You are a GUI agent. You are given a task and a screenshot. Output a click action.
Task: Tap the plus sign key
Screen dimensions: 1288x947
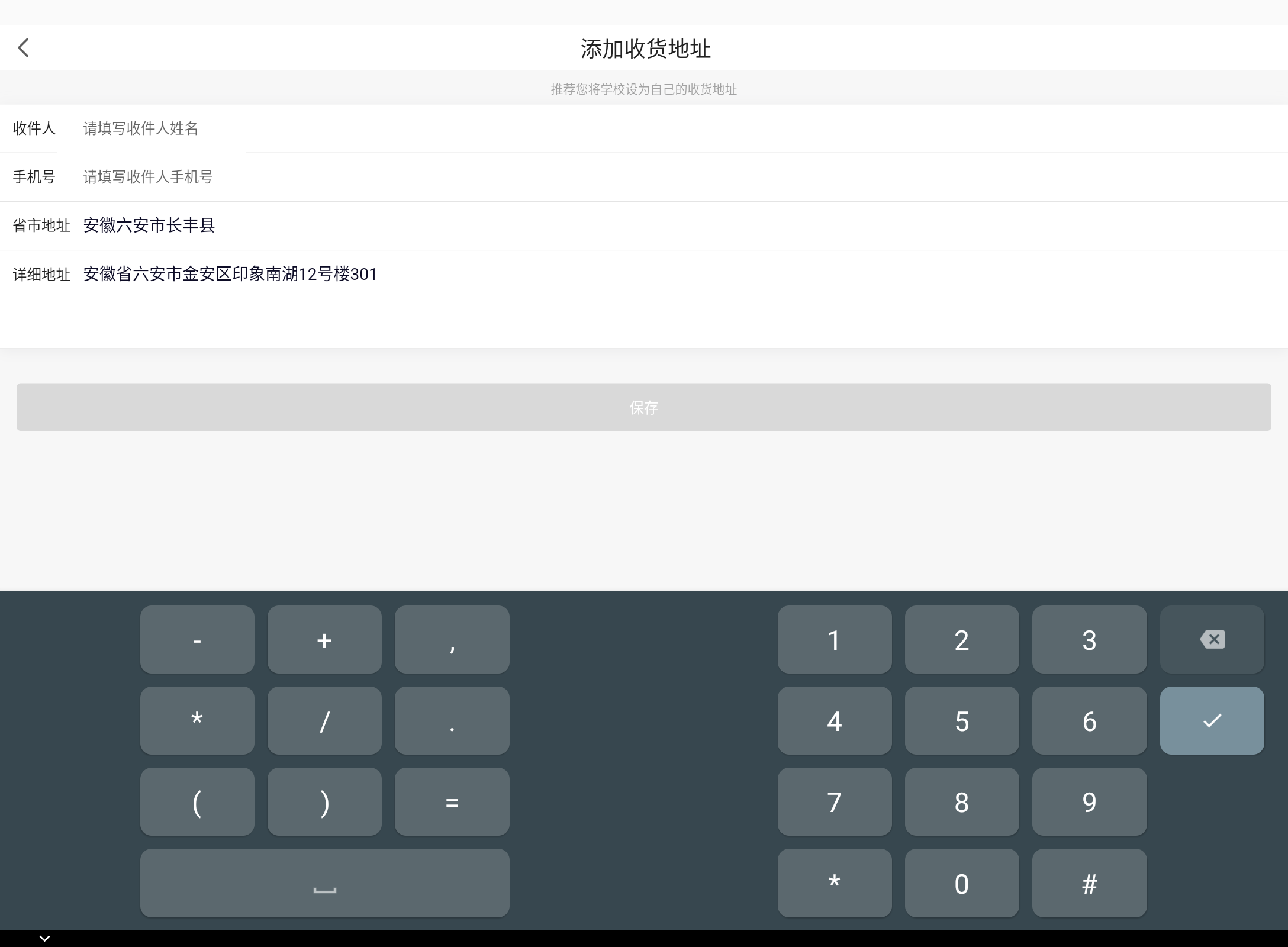click(x=324, y=639)
